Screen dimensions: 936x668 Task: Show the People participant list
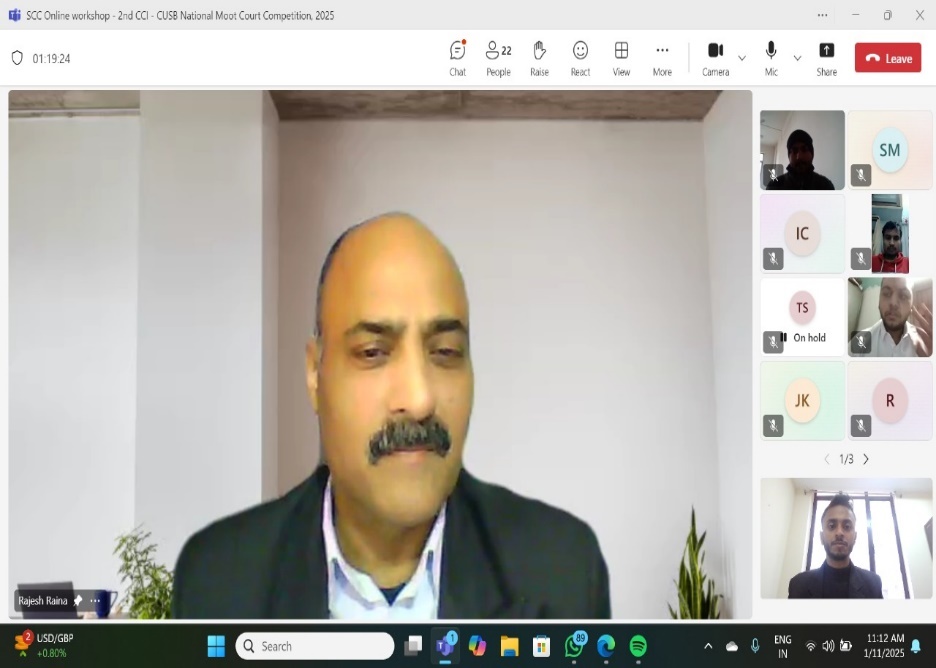coord(498,58)
